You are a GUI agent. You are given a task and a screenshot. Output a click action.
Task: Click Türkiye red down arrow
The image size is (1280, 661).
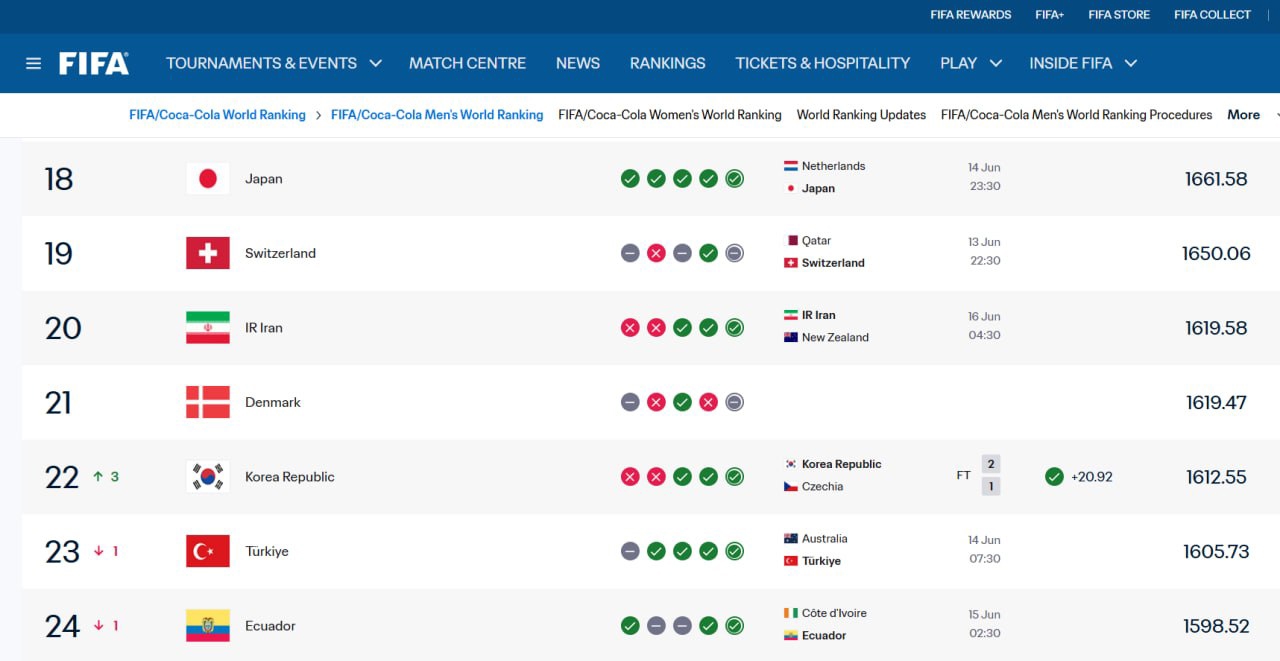click(98, 551)
